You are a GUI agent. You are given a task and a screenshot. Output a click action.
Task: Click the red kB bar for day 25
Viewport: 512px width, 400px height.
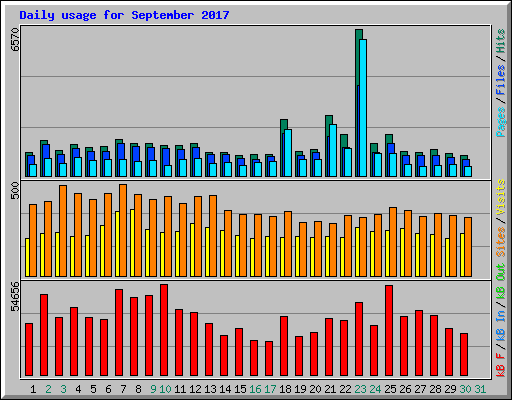click(389, 330)
